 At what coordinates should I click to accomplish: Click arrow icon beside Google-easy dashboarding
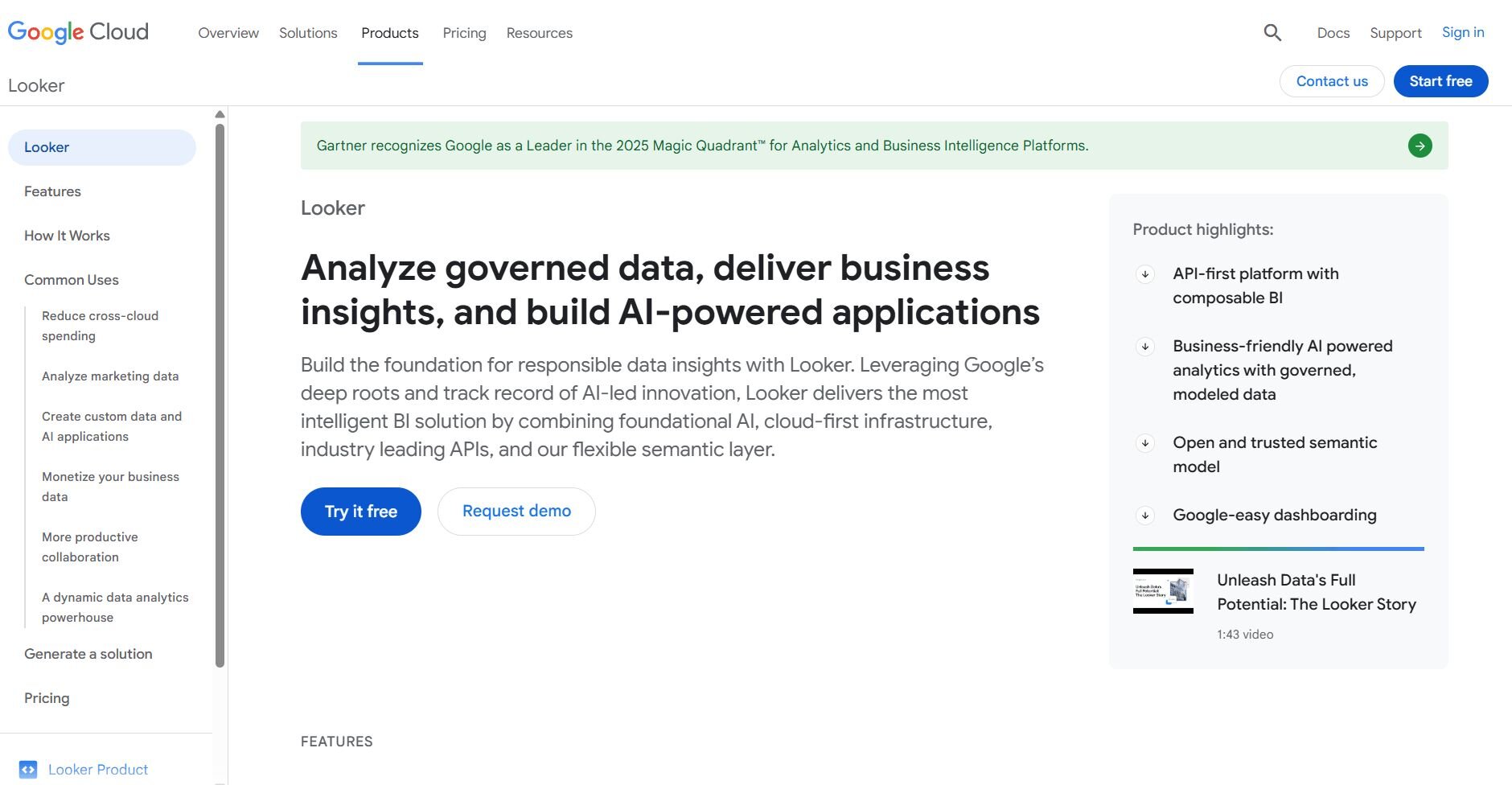point(1145,516)
